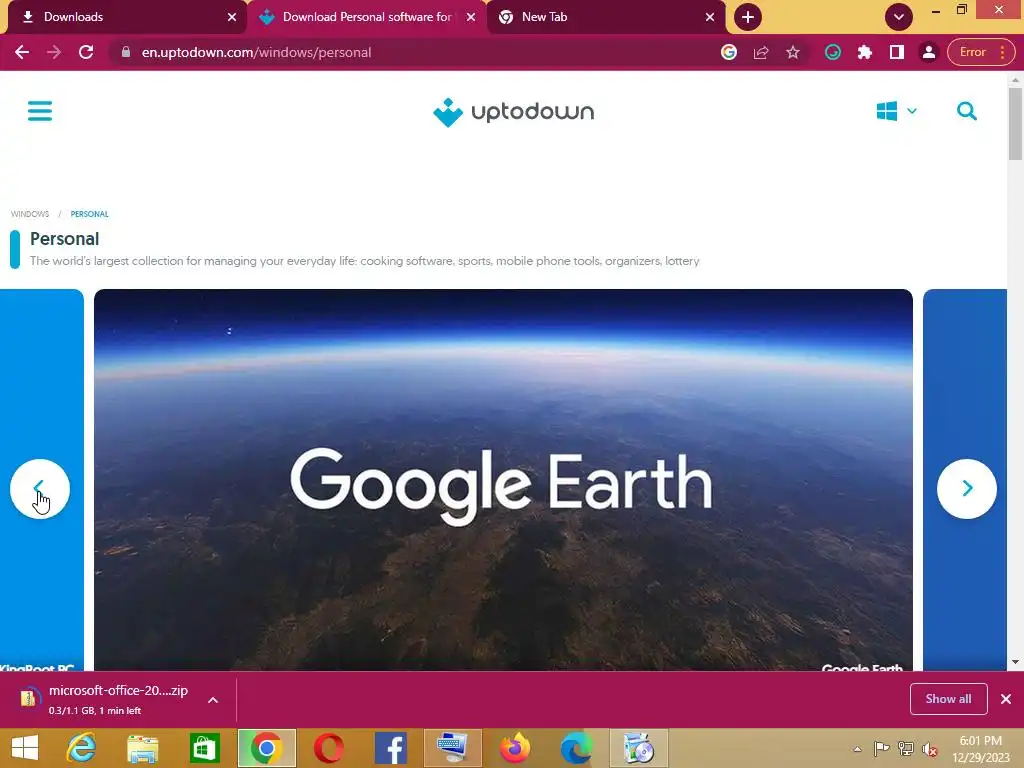The image size is (1024, 768).
Task: Open a new browser tab
Action: coord(748,17)
